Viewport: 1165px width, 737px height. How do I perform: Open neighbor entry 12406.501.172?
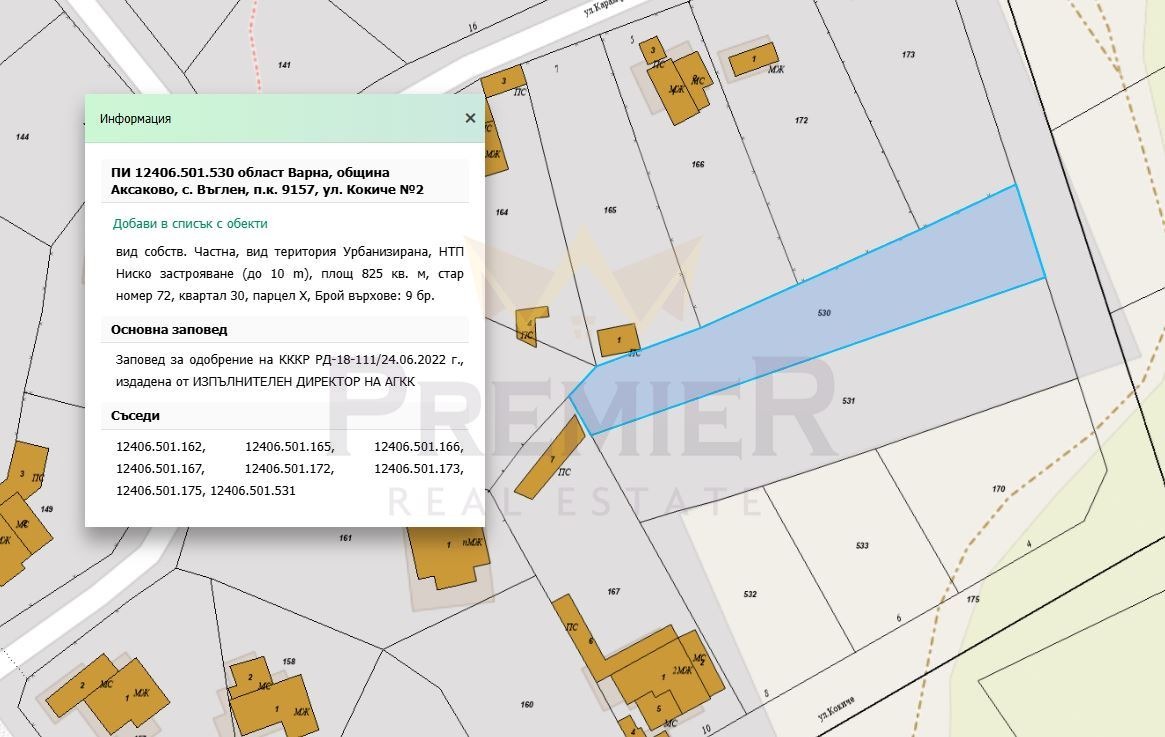click(x=289, y=468)
